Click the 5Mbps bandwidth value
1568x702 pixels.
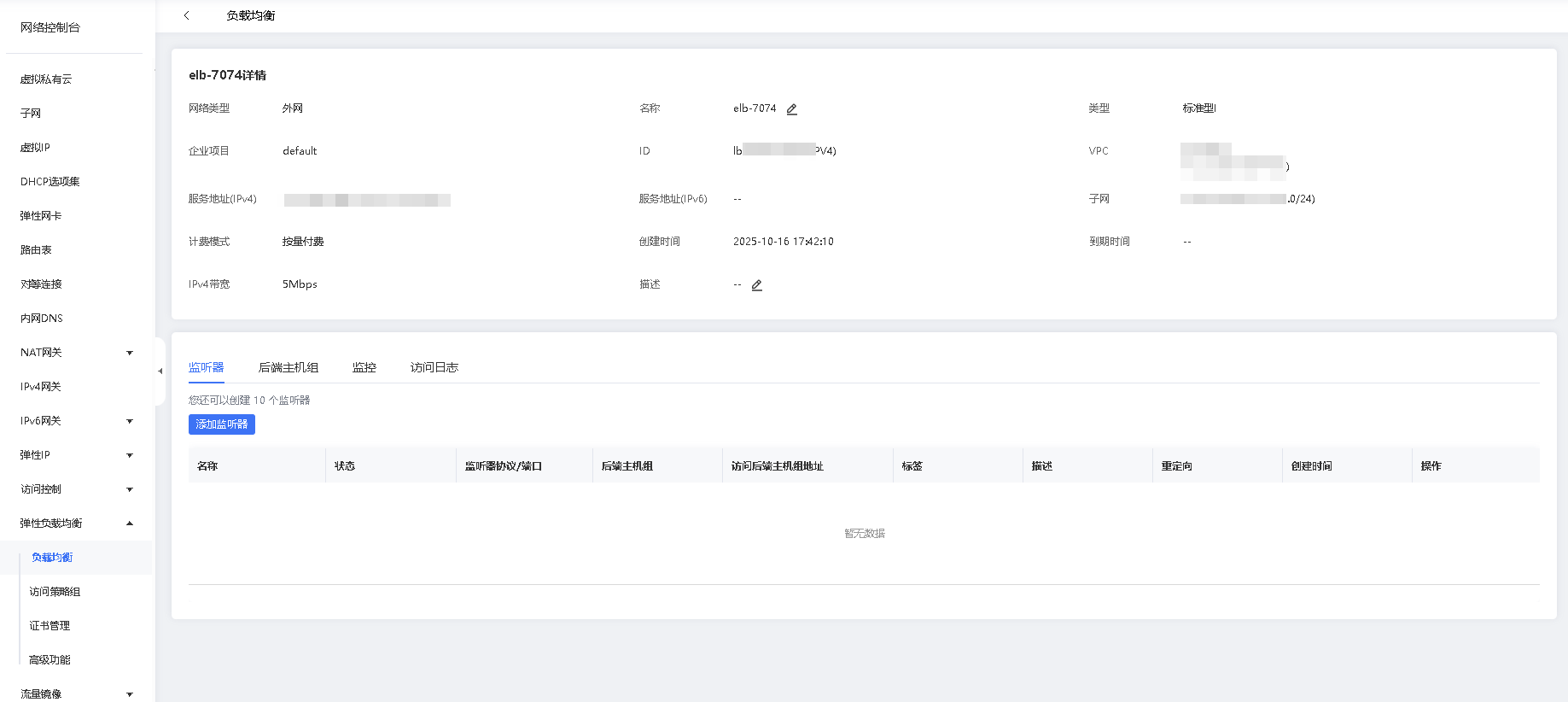300,284
